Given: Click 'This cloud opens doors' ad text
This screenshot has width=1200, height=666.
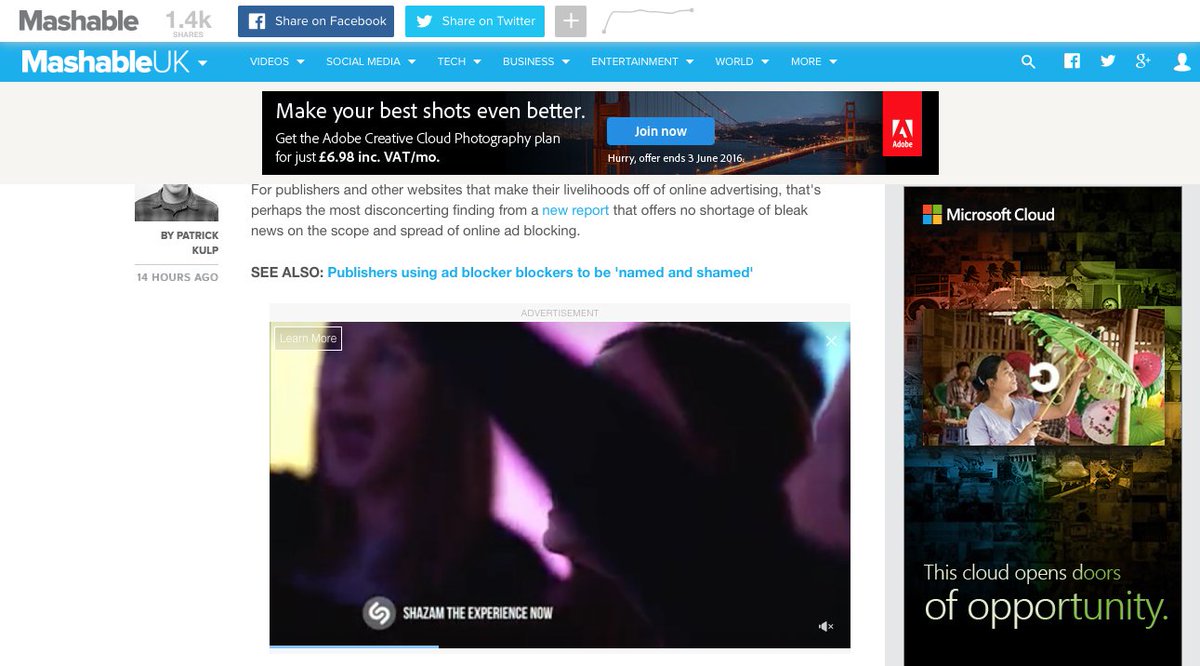Looking at the screenshot, I should coord(1022,573).
